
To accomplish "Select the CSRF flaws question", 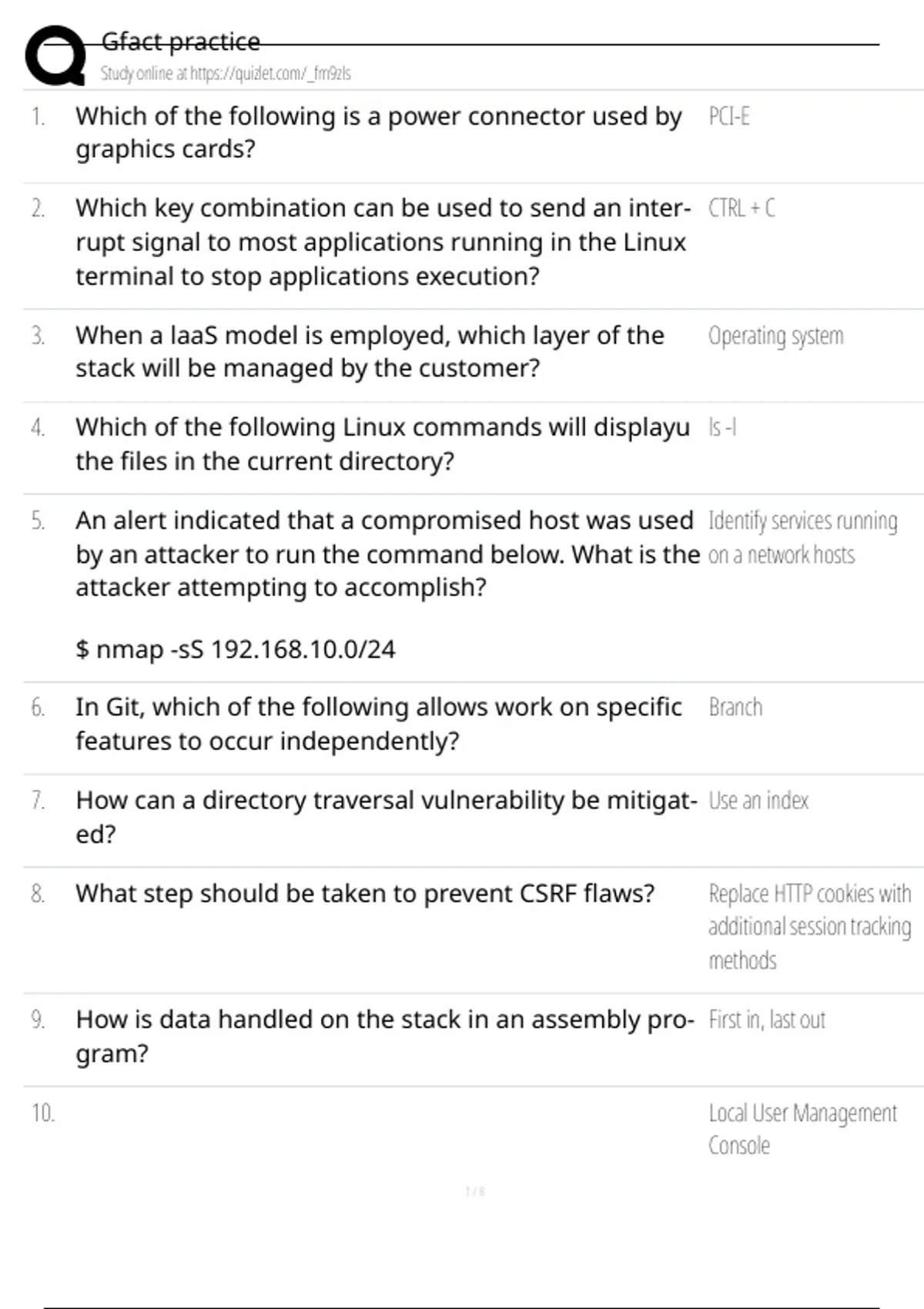I will tap(365, 893).
